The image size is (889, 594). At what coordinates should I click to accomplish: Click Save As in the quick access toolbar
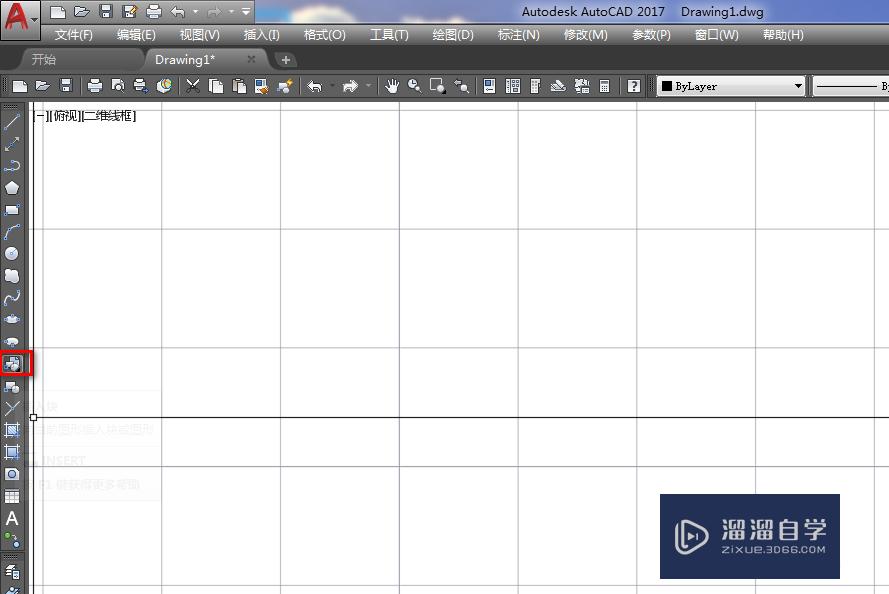pyautogui.click(x=130, y=11)
